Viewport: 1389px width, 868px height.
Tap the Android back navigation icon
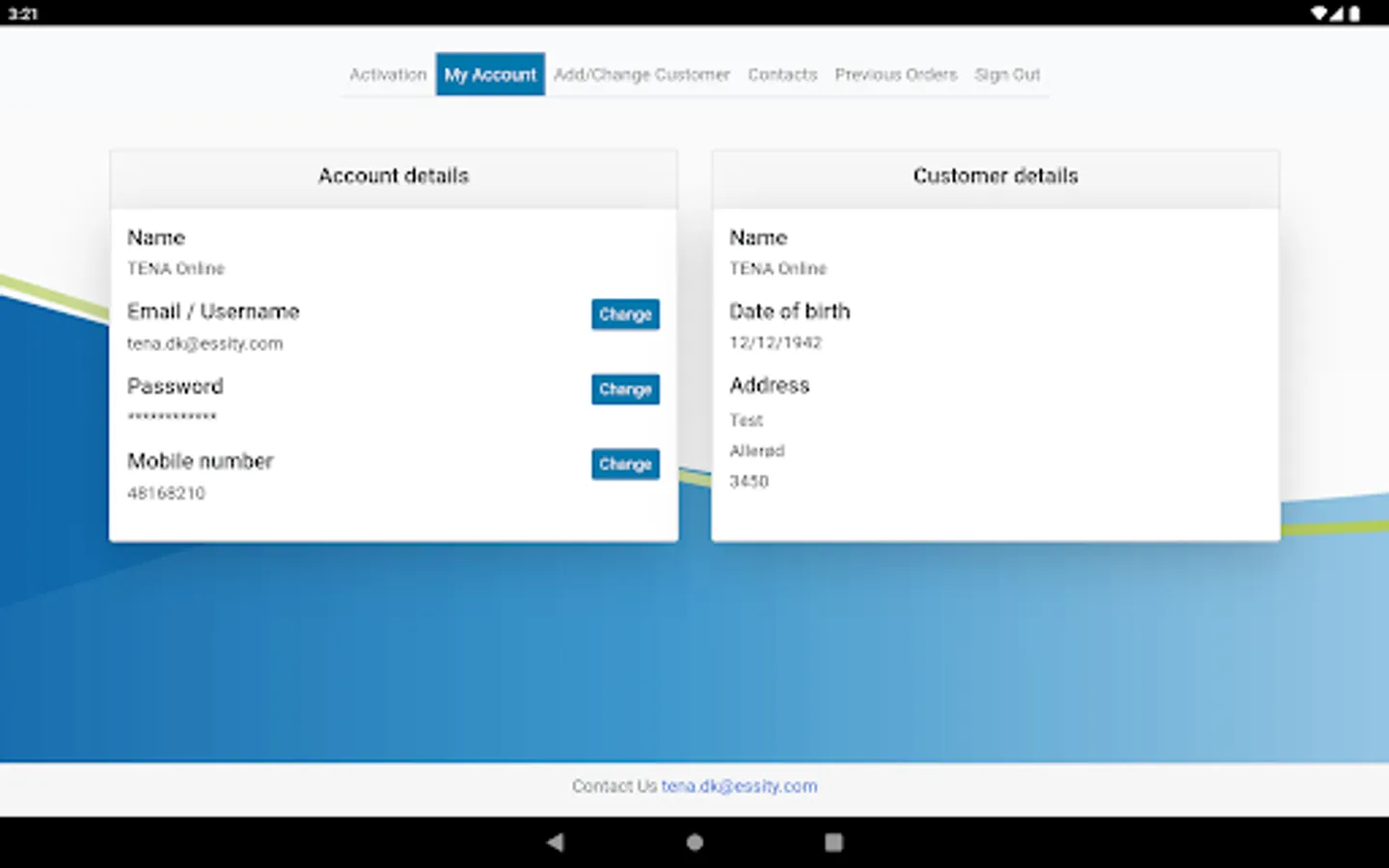555,842
